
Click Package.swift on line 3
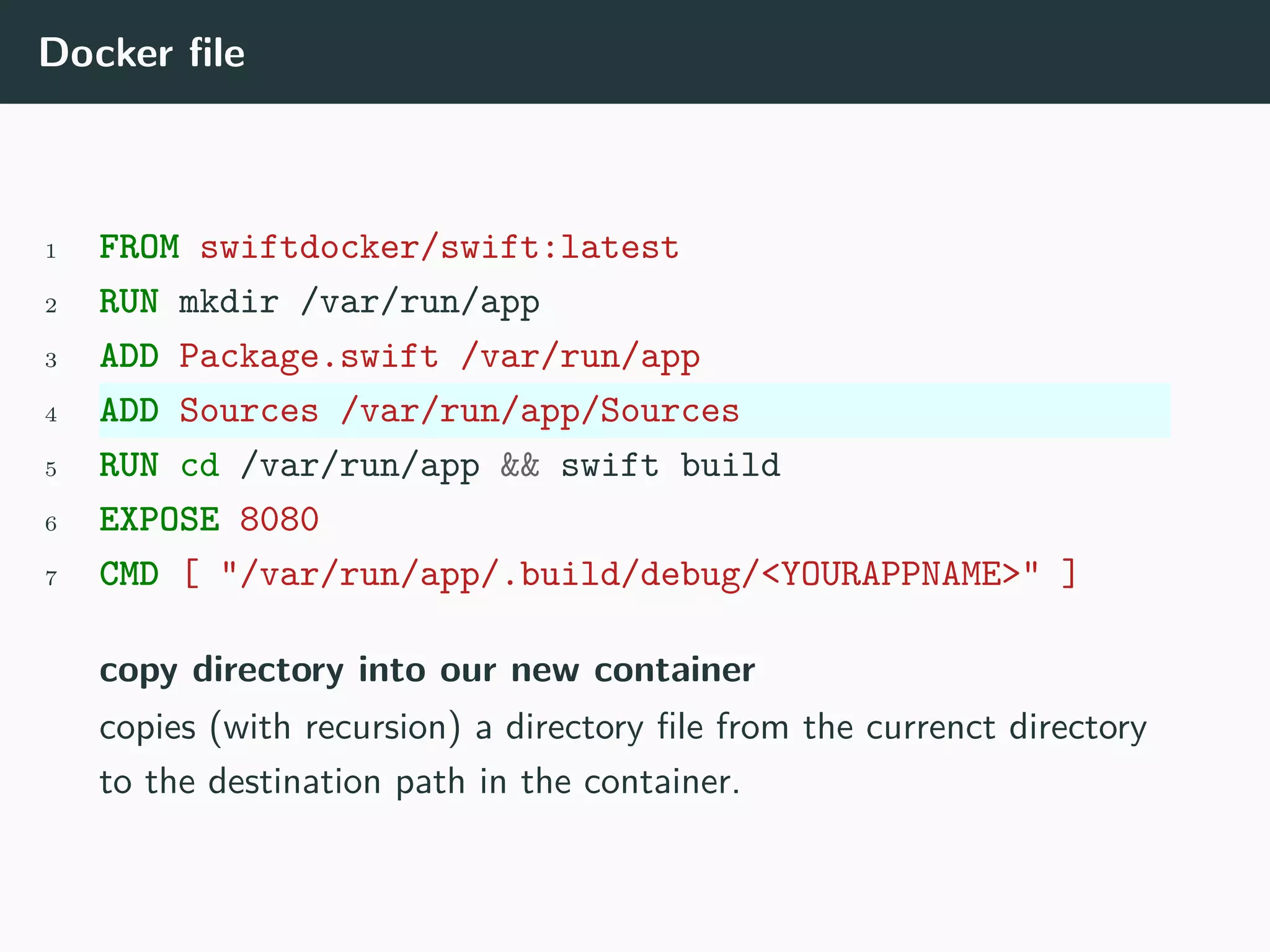tap(308, 357)
